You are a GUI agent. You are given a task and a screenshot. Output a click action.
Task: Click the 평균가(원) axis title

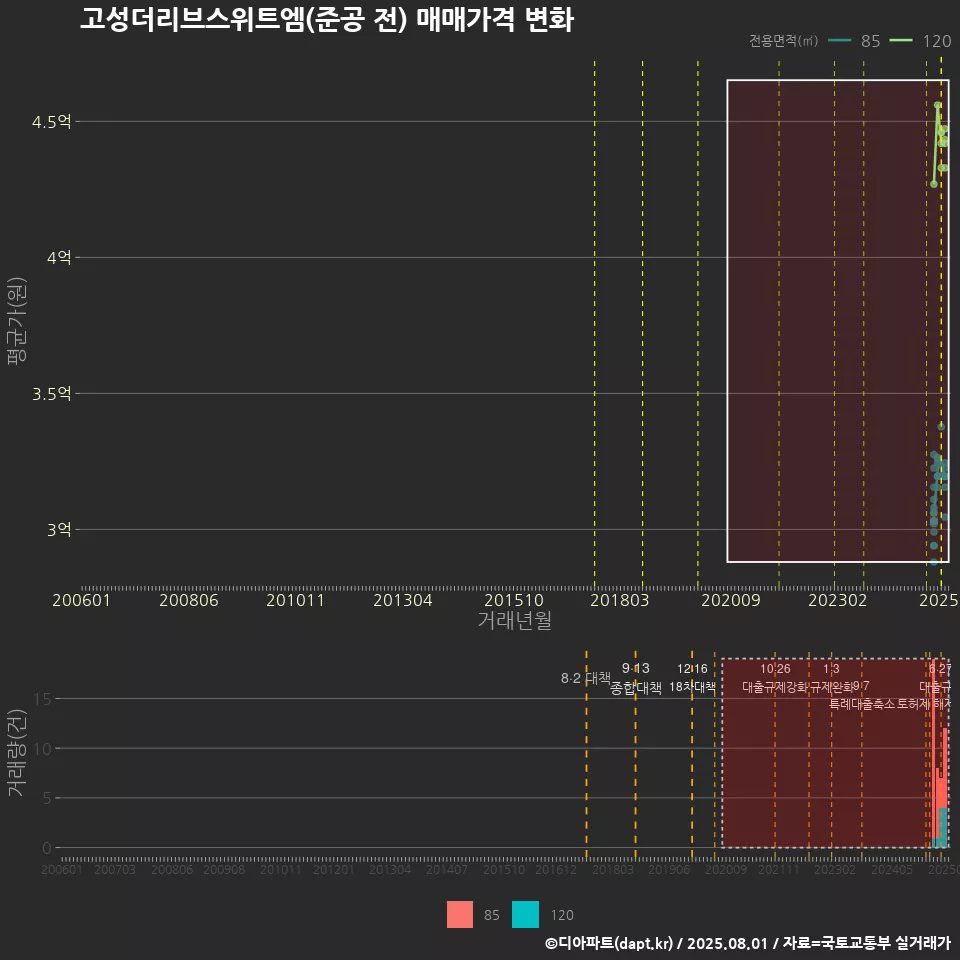pos(17,321)
